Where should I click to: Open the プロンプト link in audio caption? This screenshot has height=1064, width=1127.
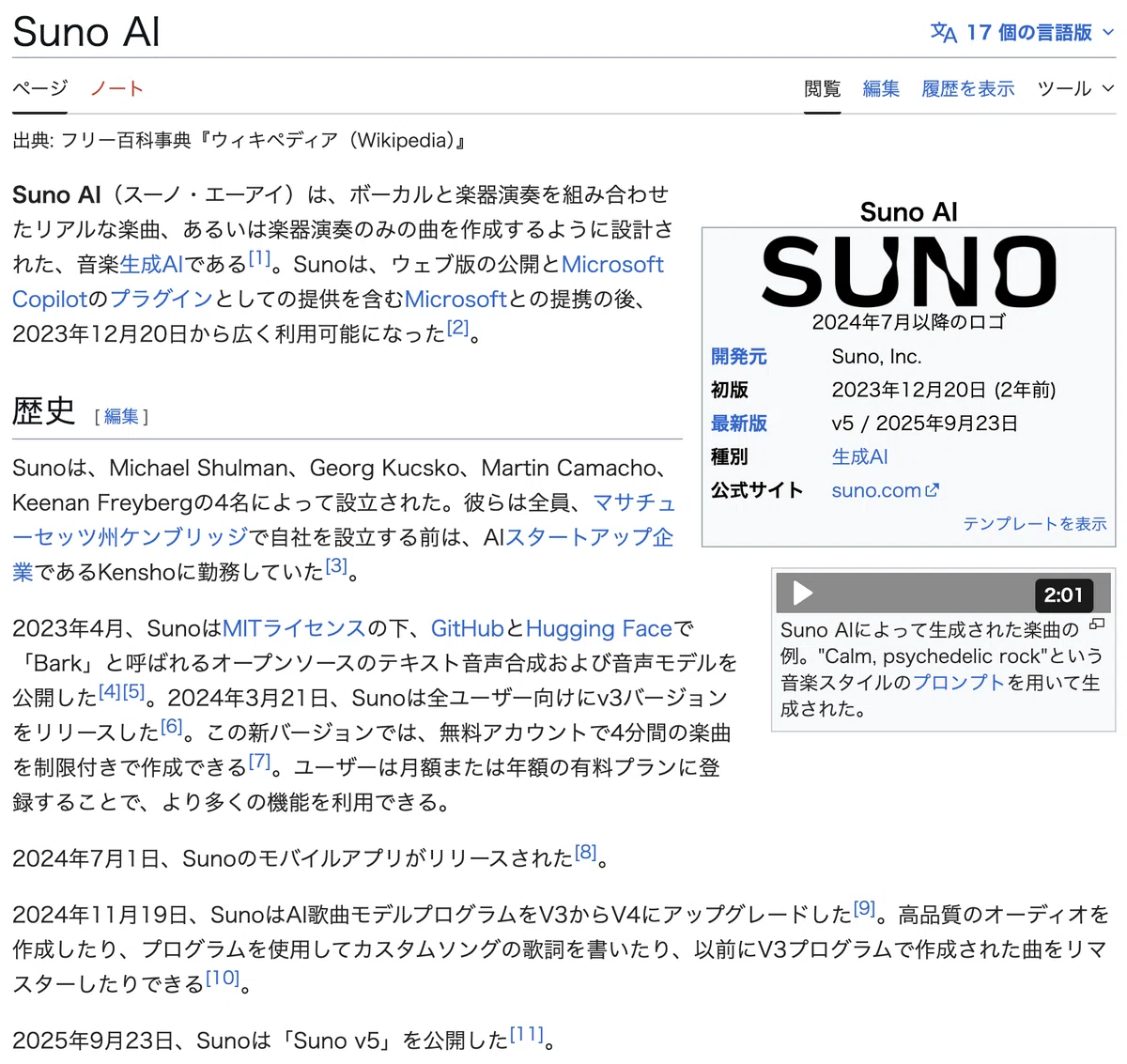959,683
